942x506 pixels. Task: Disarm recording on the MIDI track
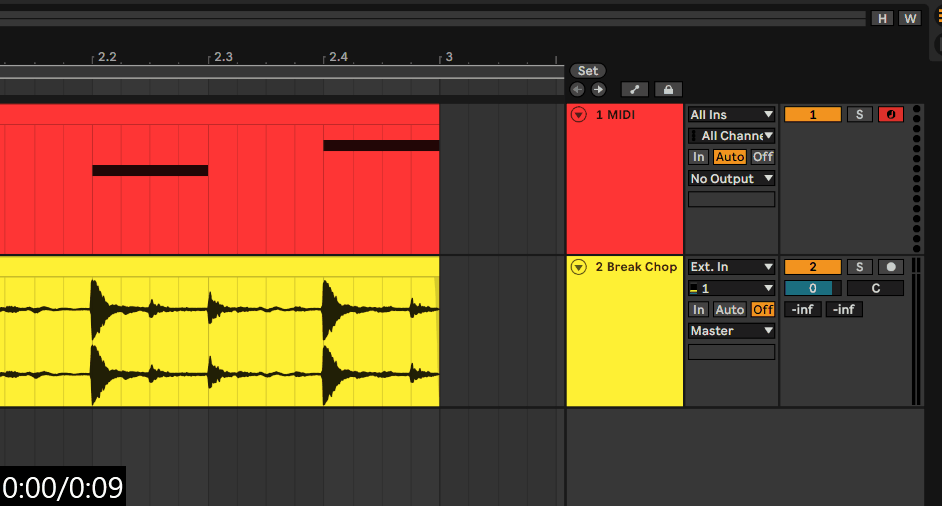pyautogui.click(x=891, y=115)
